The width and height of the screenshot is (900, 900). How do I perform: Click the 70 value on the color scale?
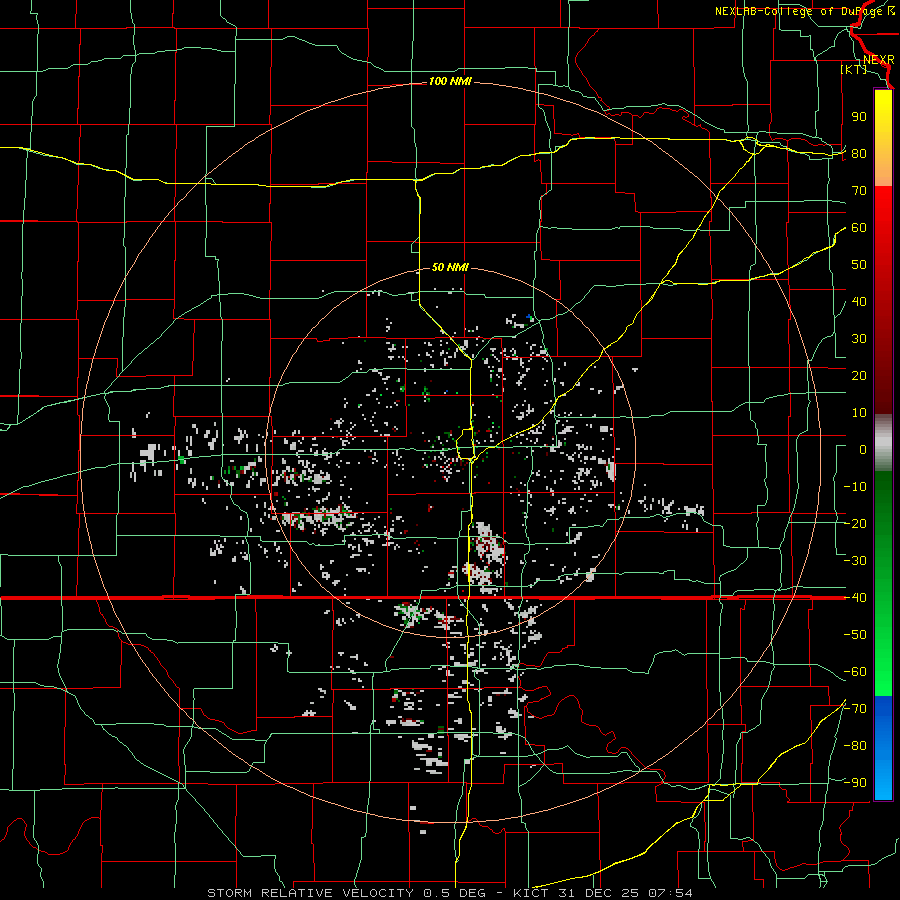click(x=859, y=191)
